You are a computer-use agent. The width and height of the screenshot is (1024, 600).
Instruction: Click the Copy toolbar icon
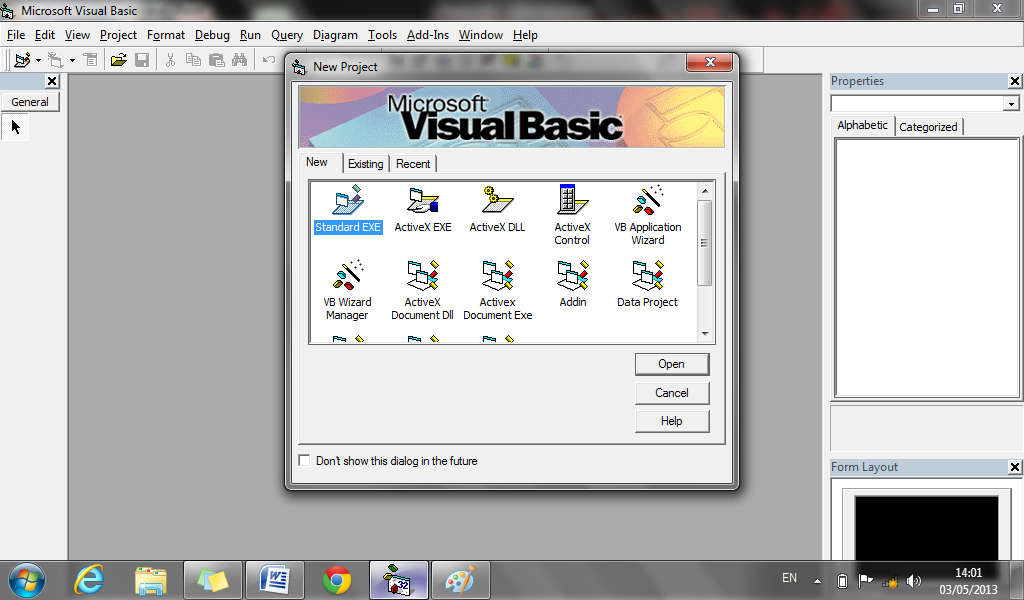pos(193,60)
